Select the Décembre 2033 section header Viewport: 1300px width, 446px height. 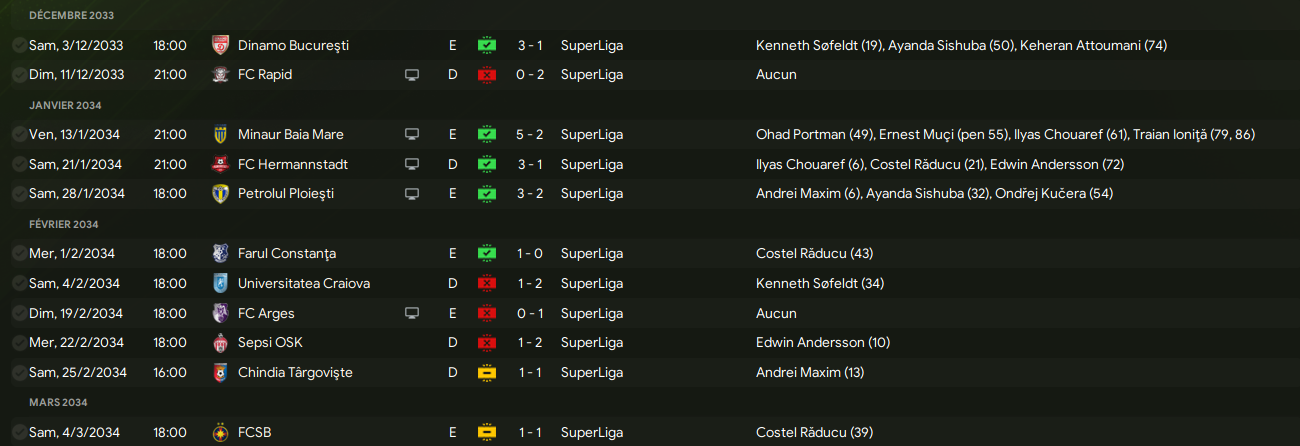(71, 16)
